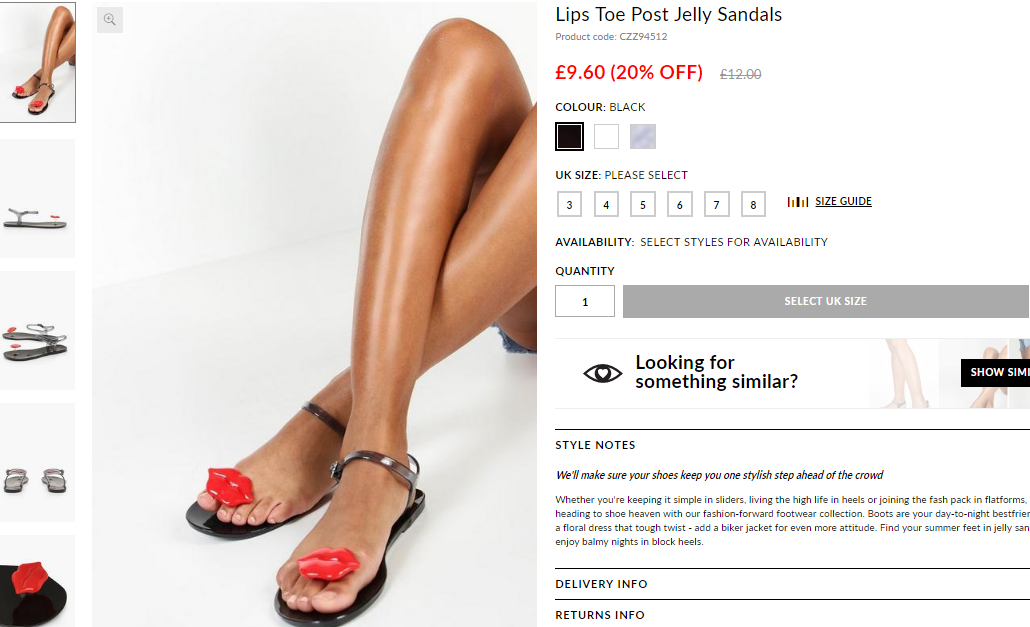Pick the lilac glitter colour swatch

pos(643,137)
